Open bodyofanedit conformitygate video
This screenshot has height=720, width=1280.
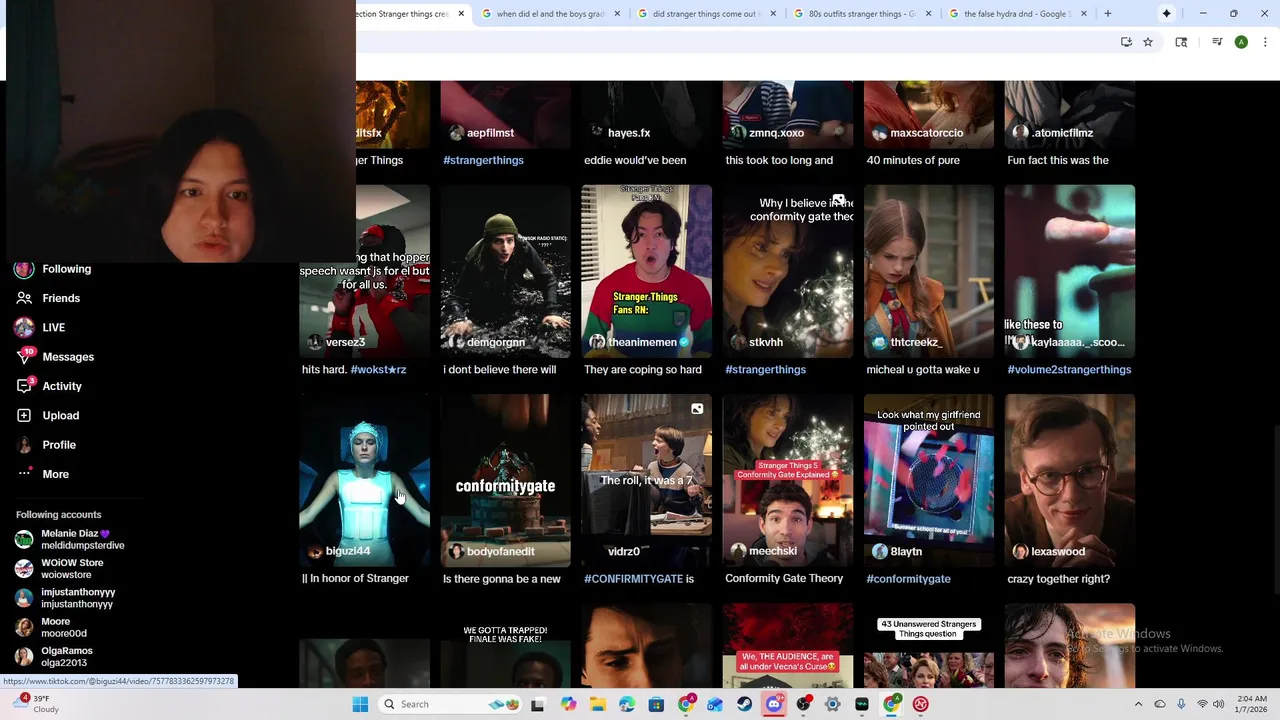(505, 480)
